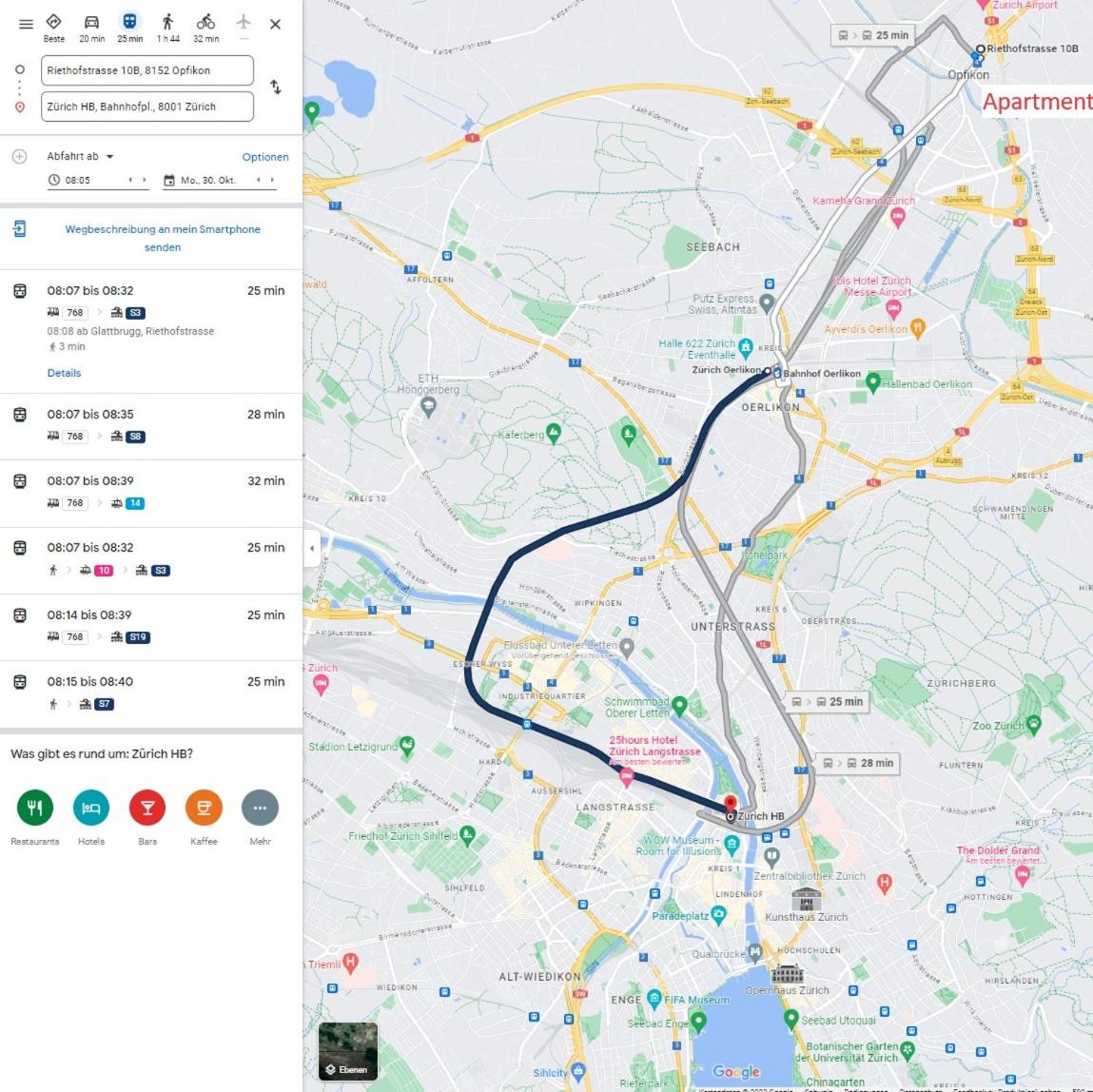Click the Kunsthaus Zürich museum icon
The height and width of the screenshot is (1092, 1093).
[807, 899]
